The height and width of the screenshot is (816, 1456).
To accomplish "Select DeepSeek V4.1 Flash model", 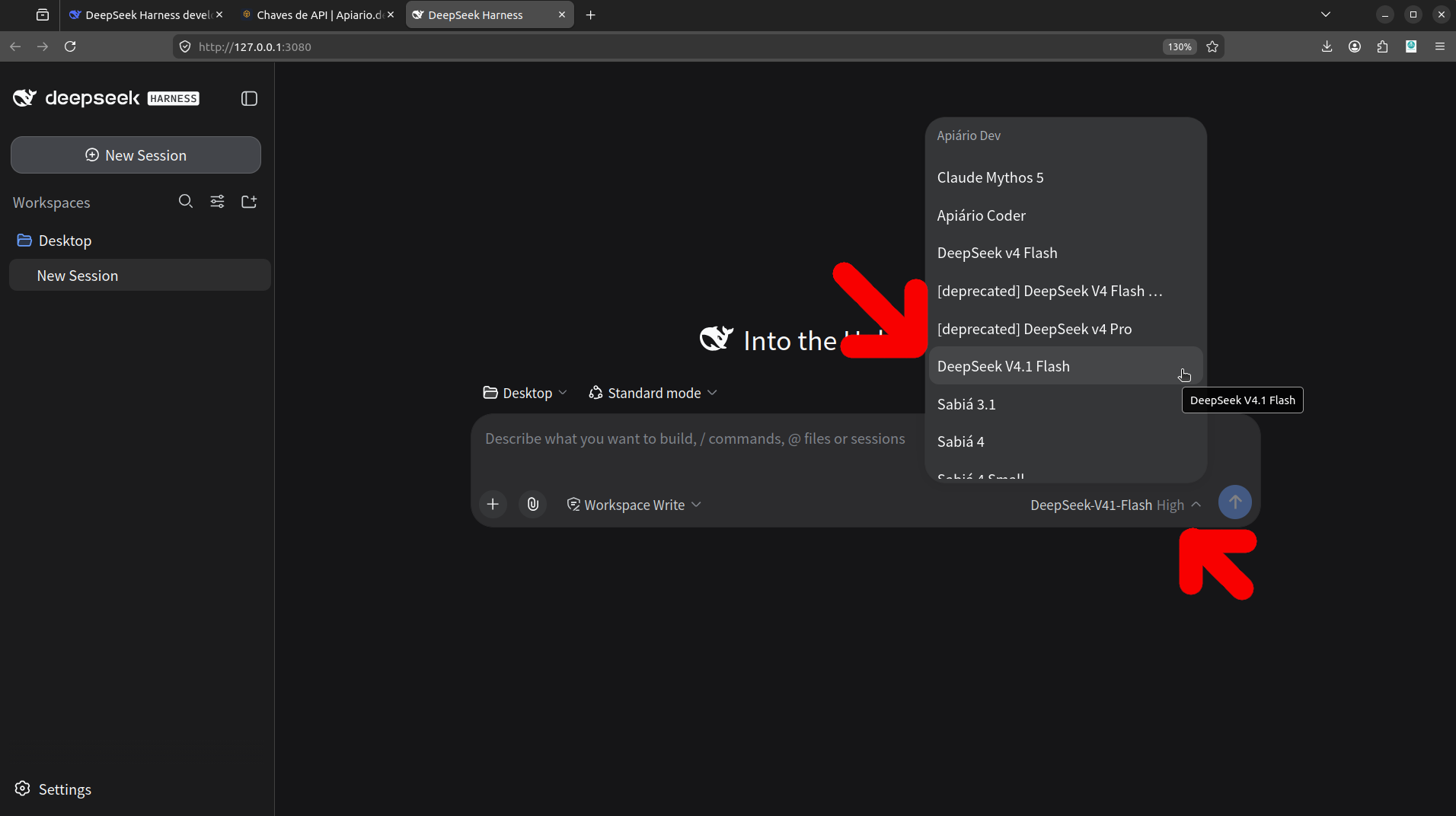I will tap(1065, 366).
